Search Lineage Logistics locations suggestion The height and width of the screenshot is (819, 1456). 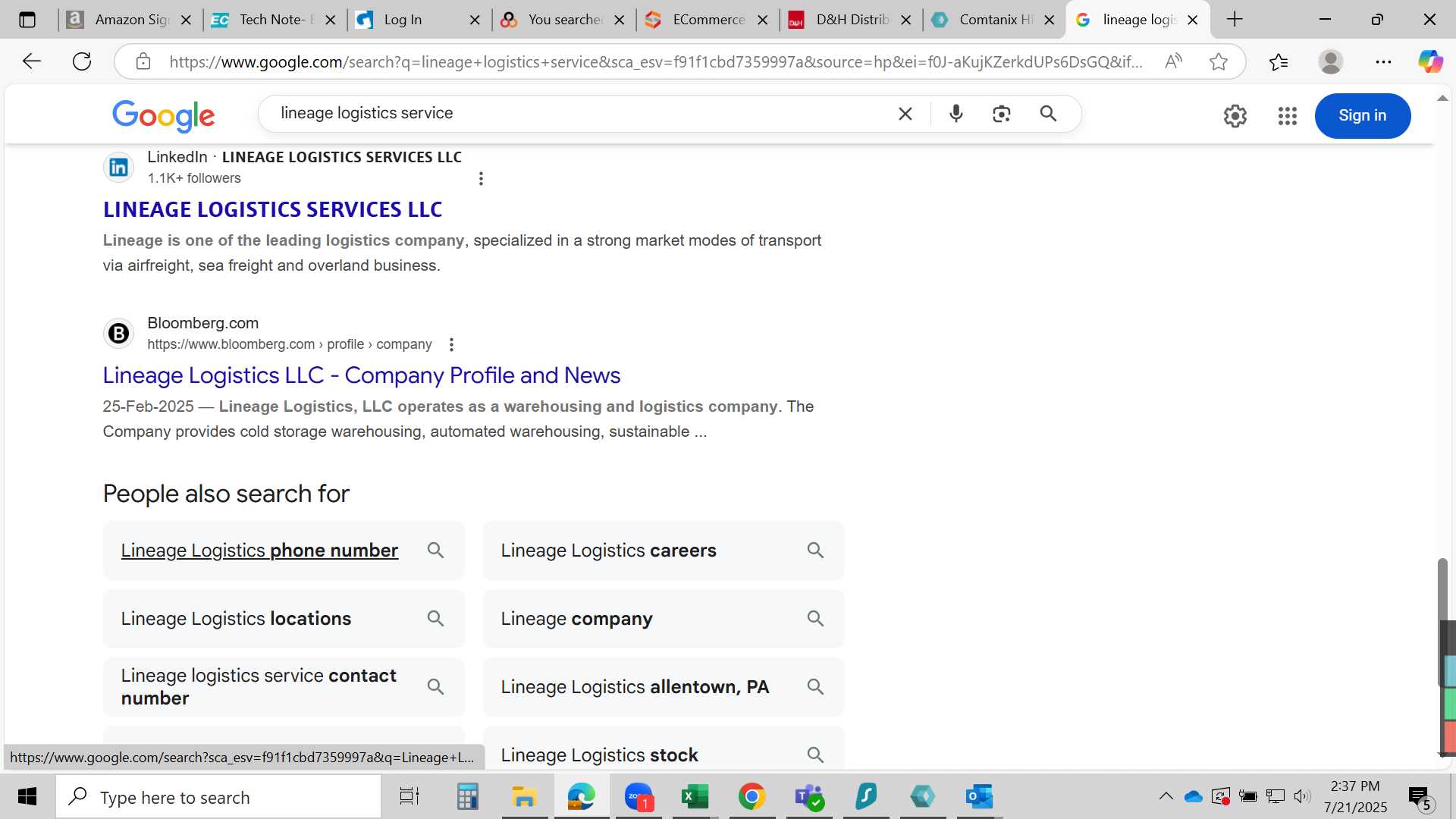tap(284, 619)
